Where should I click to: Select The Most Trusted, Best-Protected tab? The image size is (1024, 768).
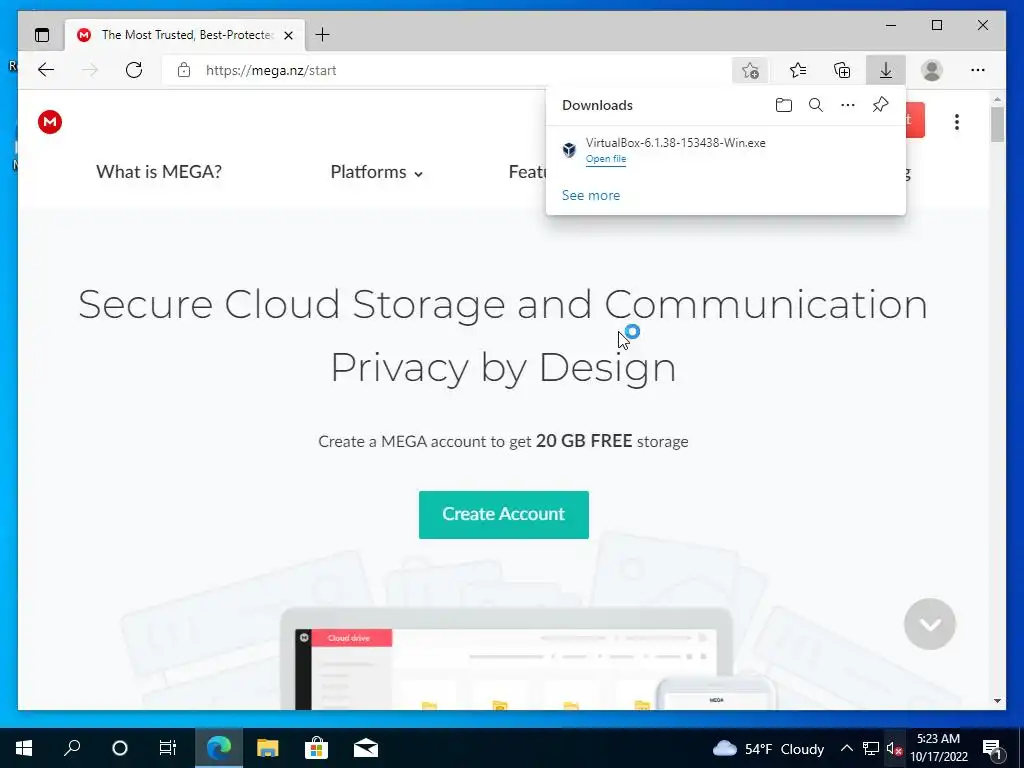click(x=185, y=35)
